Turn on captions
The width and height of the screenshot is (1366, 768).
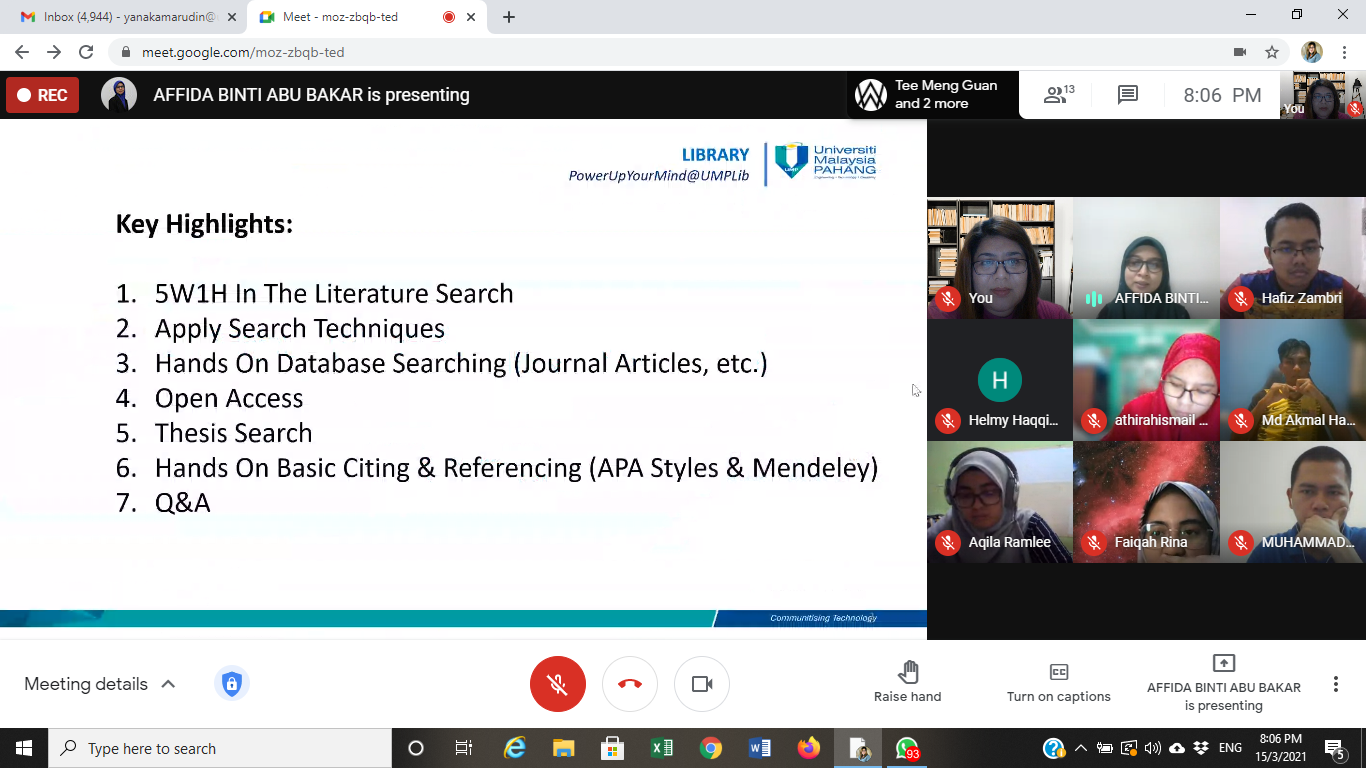pyautogui.click(x=1059, y=681)
